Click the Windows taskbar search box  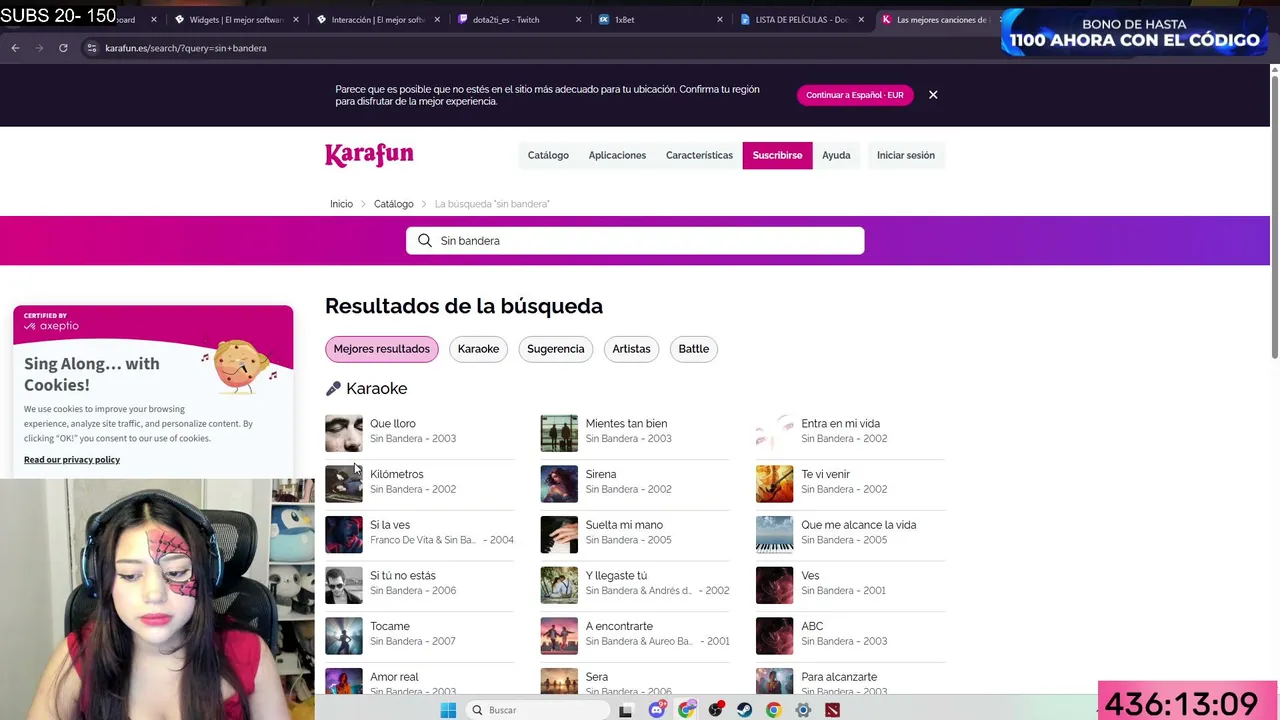pos(538,710)
